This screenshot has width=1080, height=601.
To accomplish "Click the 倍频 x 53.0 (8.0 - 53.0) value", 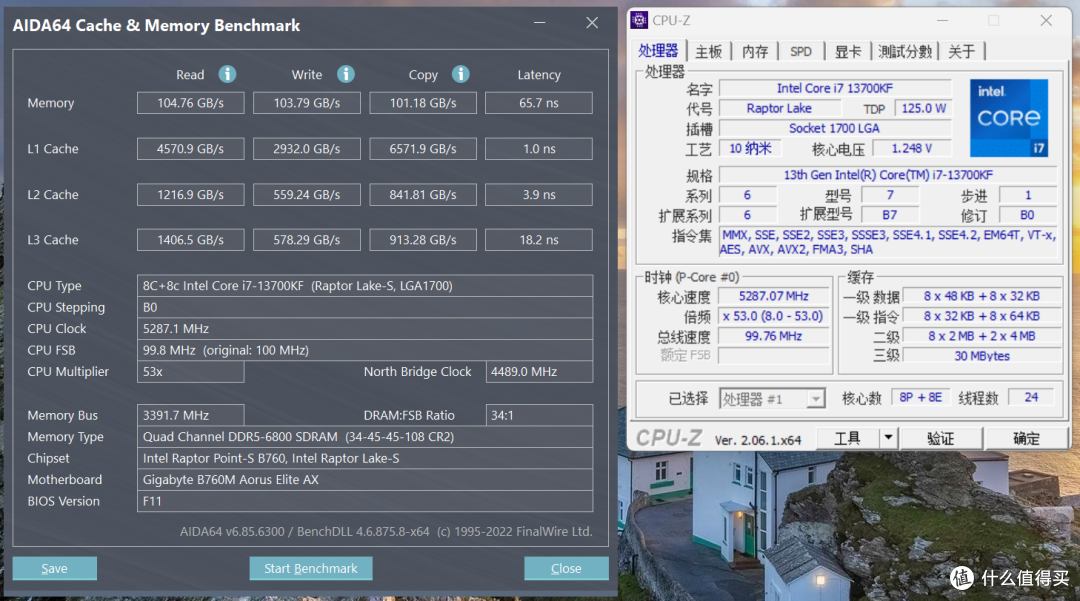I will pos(773,316).
